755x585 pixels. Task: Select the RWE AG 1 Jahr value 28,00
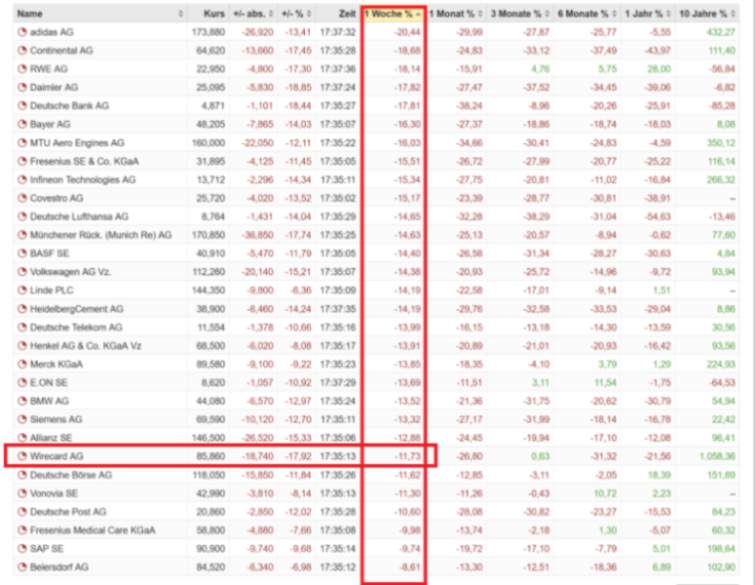[659, 69]
